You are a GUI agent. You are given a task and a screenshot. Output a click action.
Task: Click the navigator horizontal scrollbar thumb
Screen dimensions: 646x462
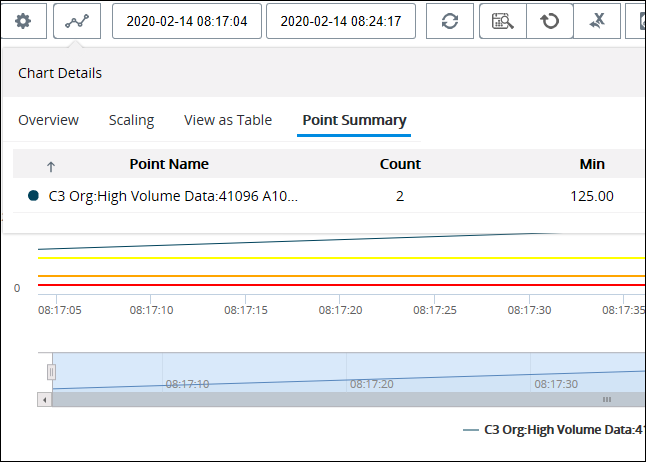[x=349, y=399]
